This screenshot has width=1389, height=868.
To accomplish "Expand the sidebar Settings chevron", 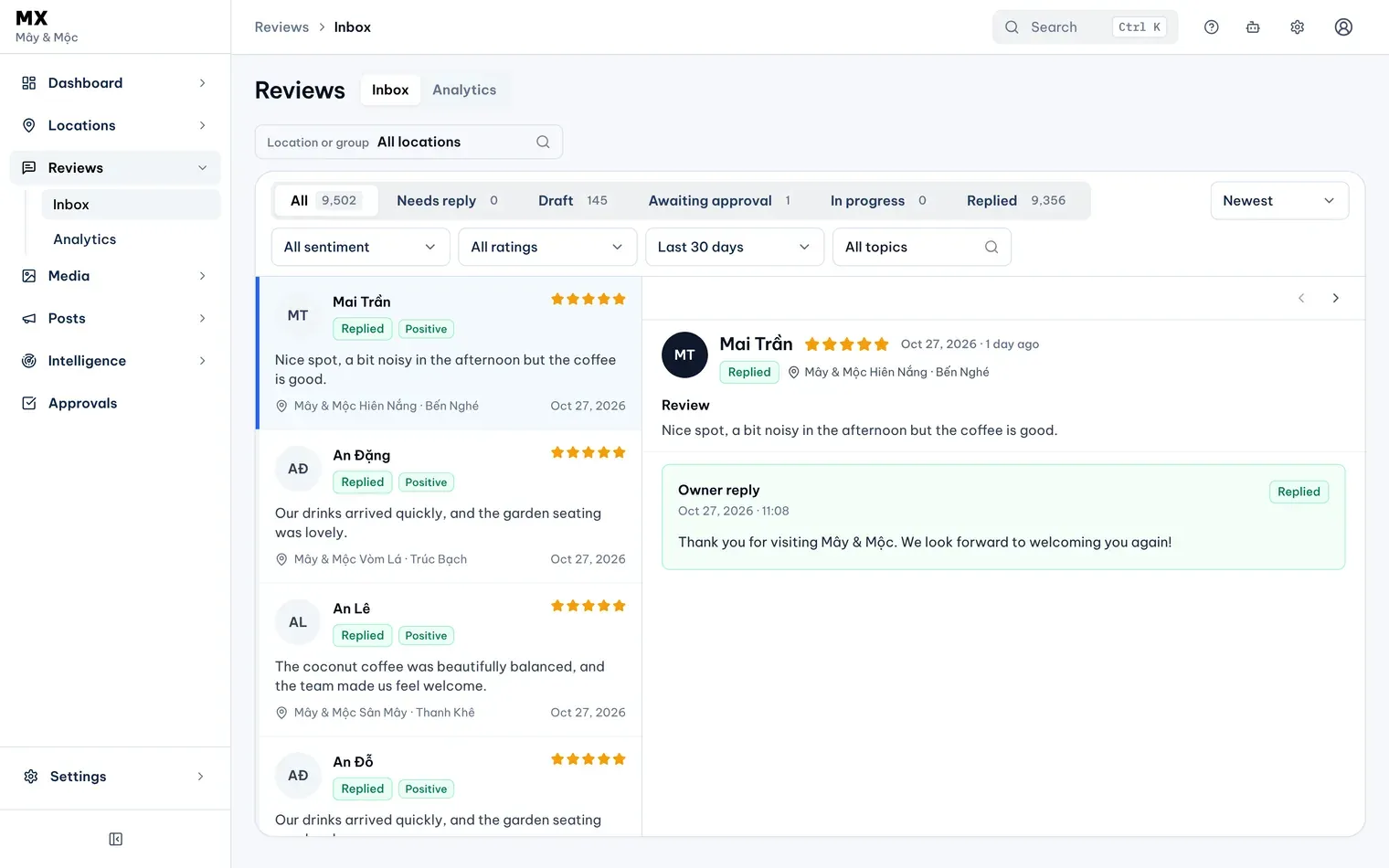I will pyautogui.click(x=201, y=777).
